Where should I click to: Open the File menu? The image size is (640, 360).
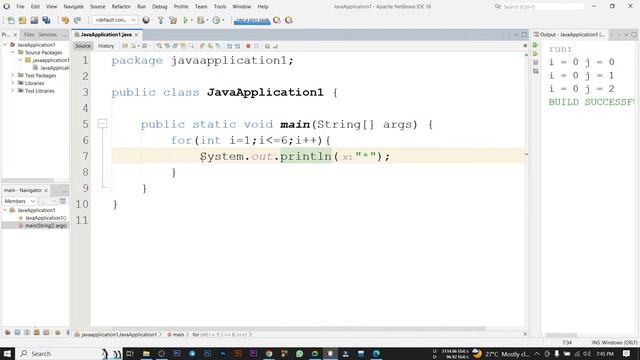(x=20, y=7)
